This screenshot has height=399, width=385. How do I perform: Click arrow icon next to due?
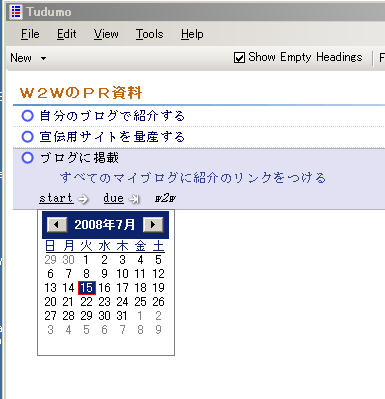click(134, 199)
